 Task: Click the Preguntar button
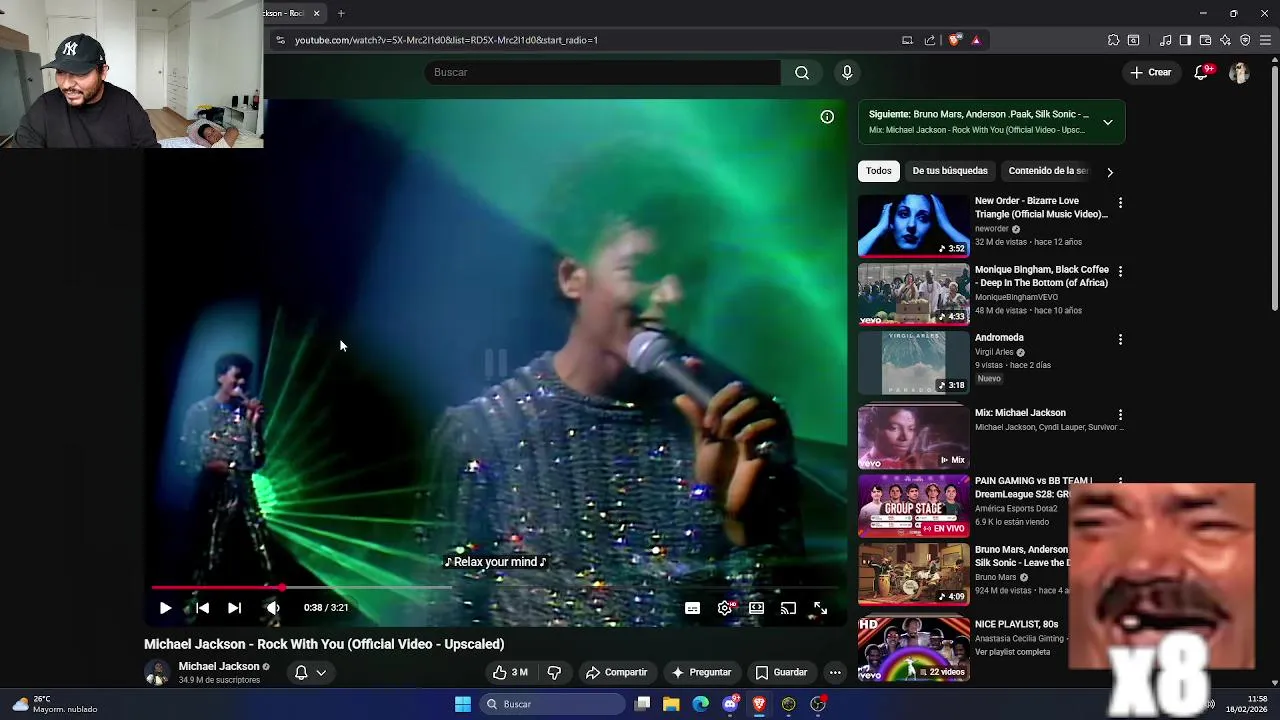(701, 673)
